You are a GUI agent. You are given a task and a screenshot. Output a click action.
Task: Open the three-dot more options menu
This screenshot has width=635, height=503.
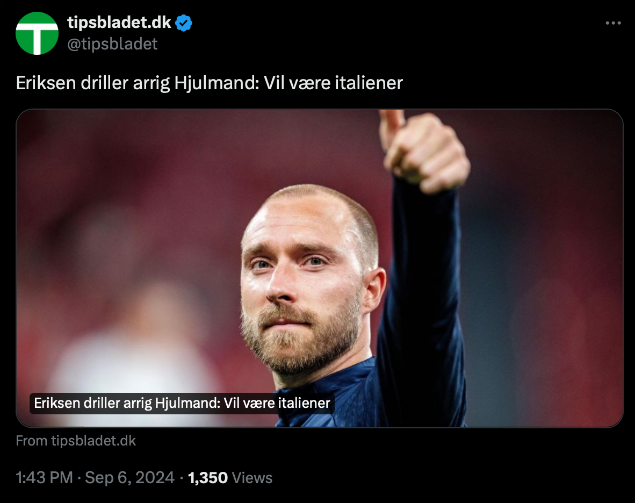pyautogui.click(x=613, y=23)
